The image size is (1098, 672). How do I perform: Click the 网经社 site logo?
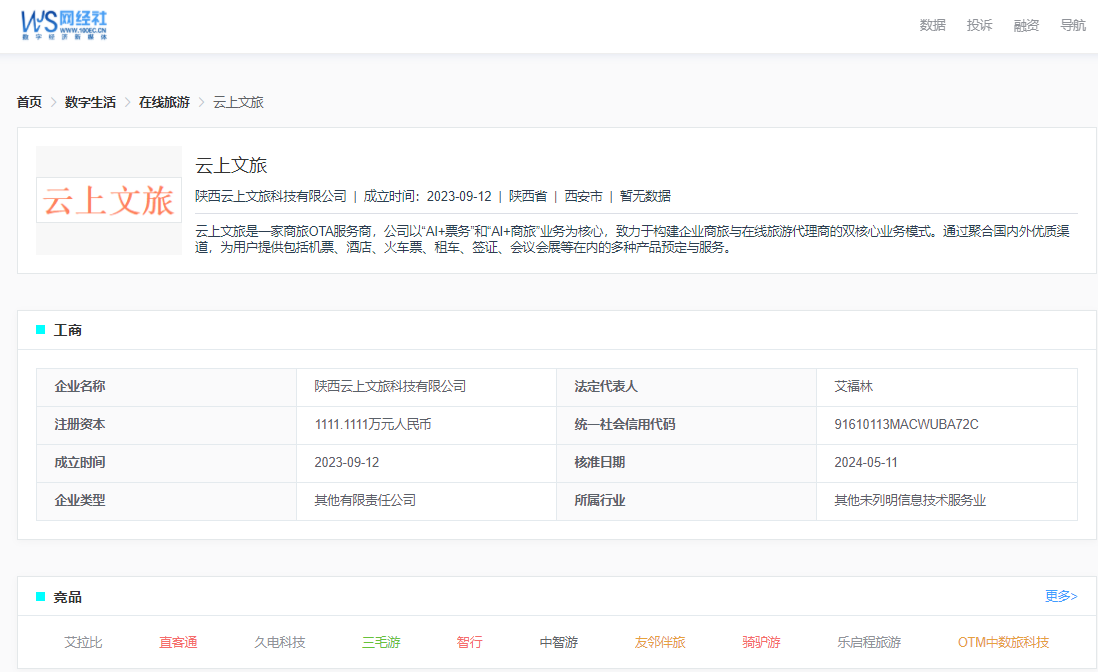[x=64, y=25]
